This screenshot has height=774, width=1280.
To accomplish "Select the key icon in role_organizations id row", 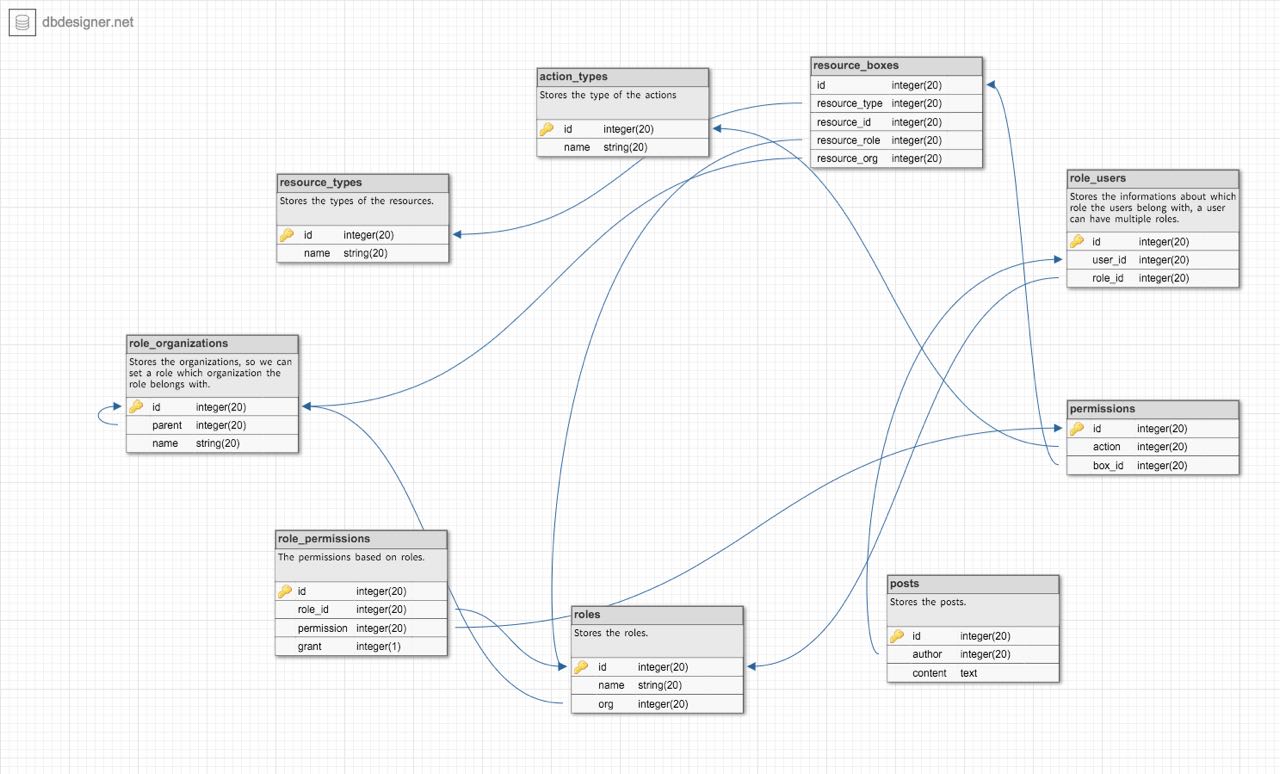I will coord(136,407).
